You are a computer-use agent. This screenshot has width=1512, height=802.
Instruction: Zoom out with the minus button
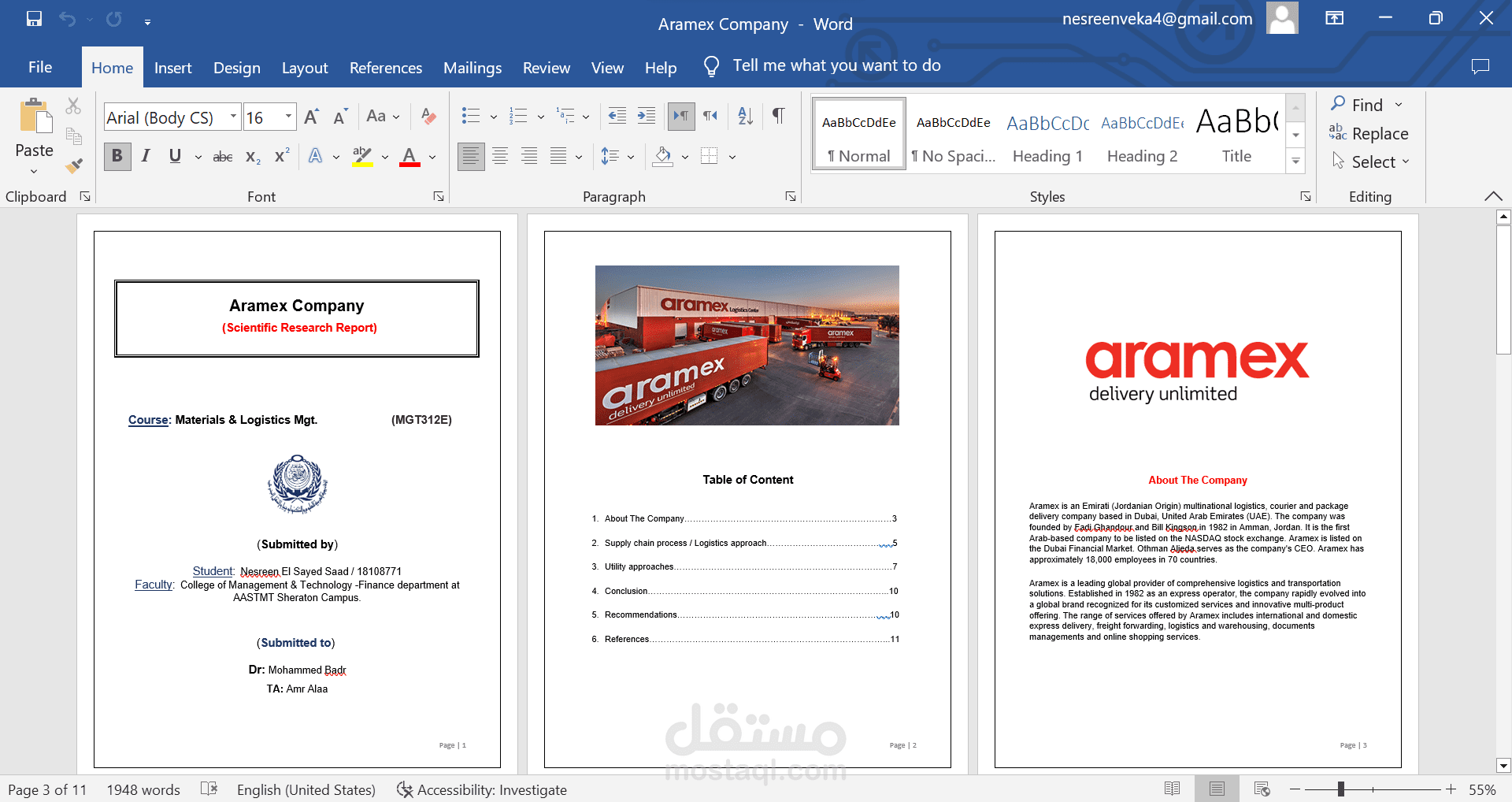1295,789
